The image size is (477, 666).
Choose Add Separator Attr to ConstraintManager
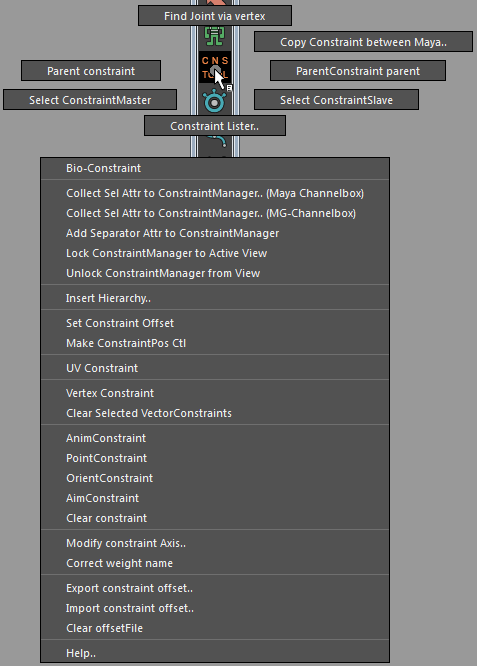pos(215,233)
